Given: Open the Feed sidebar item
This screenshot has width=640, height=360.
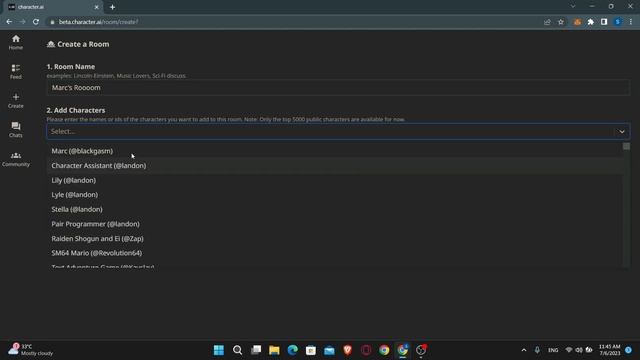Looking at the screenshot, I should (x=16, y=71).
